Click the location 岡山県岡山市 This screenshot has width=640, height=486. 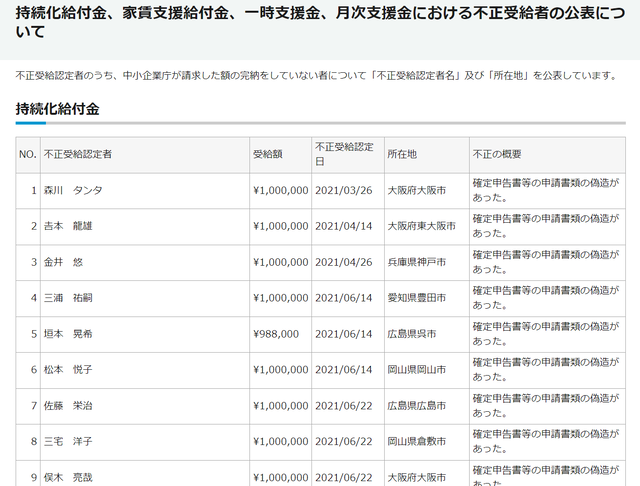point(417,370)
